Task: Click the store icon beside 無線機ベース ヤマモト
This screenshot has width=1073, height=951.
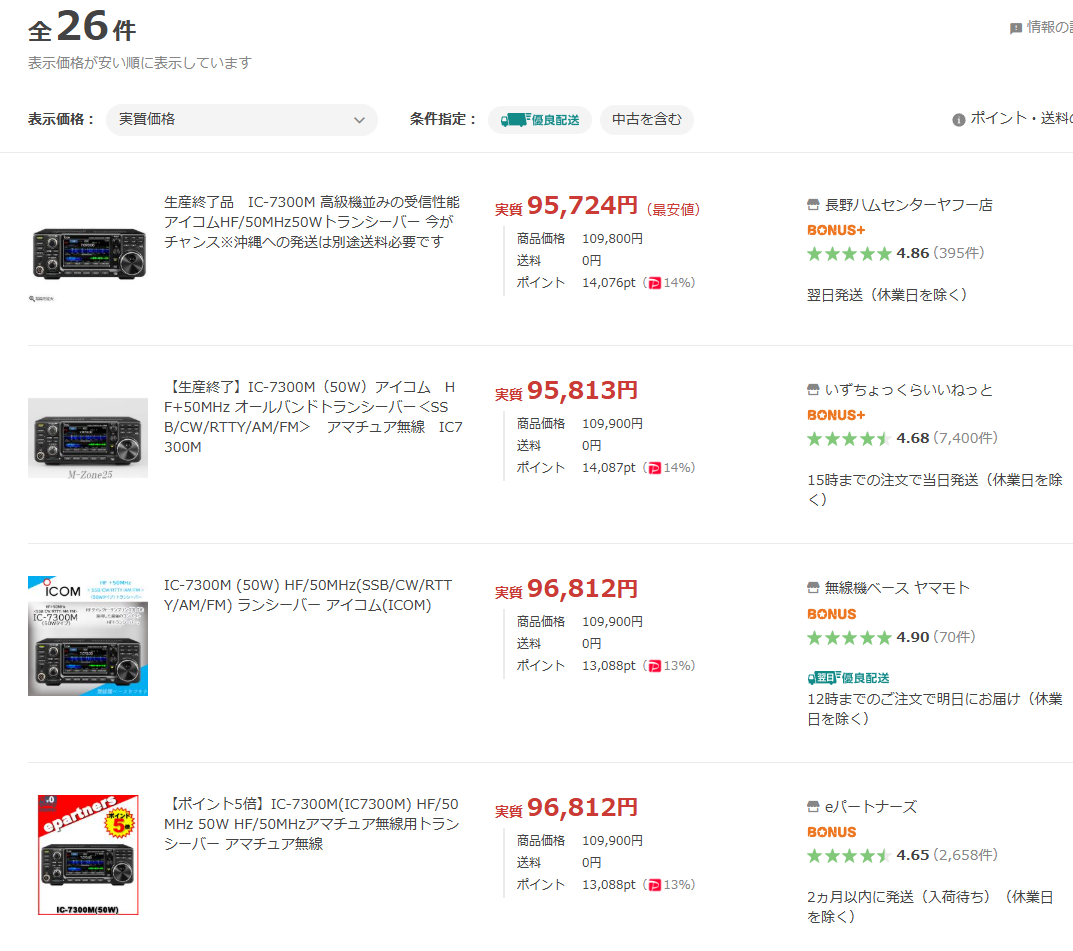Action: [x=813, y=588]
